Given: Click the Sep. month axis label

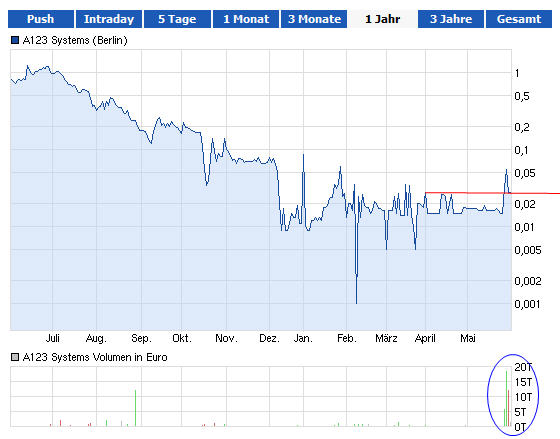Looking at the screenshot, I should tap(141, 339).
